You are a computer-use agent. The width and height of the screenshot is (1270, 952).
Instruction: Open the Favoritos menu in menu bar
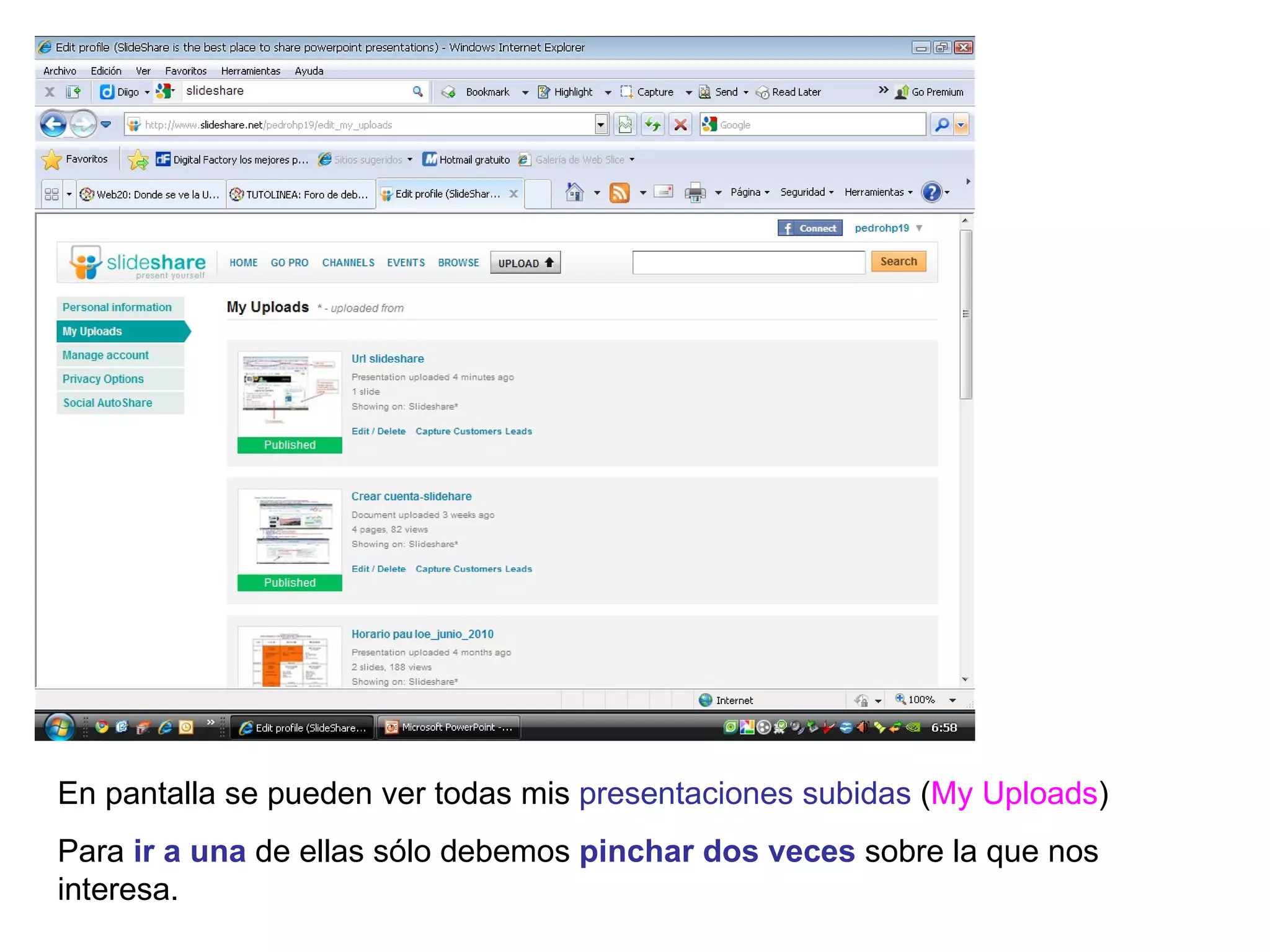point(185,71)
